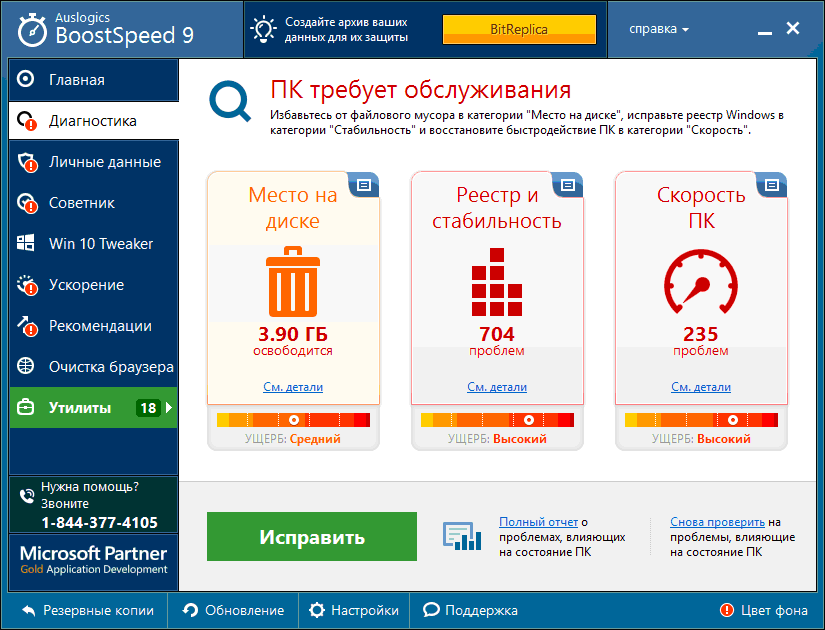Screen dimensions: 825x630
Task: Minimize the BoostSpeed window
Action: click(765, 32)
